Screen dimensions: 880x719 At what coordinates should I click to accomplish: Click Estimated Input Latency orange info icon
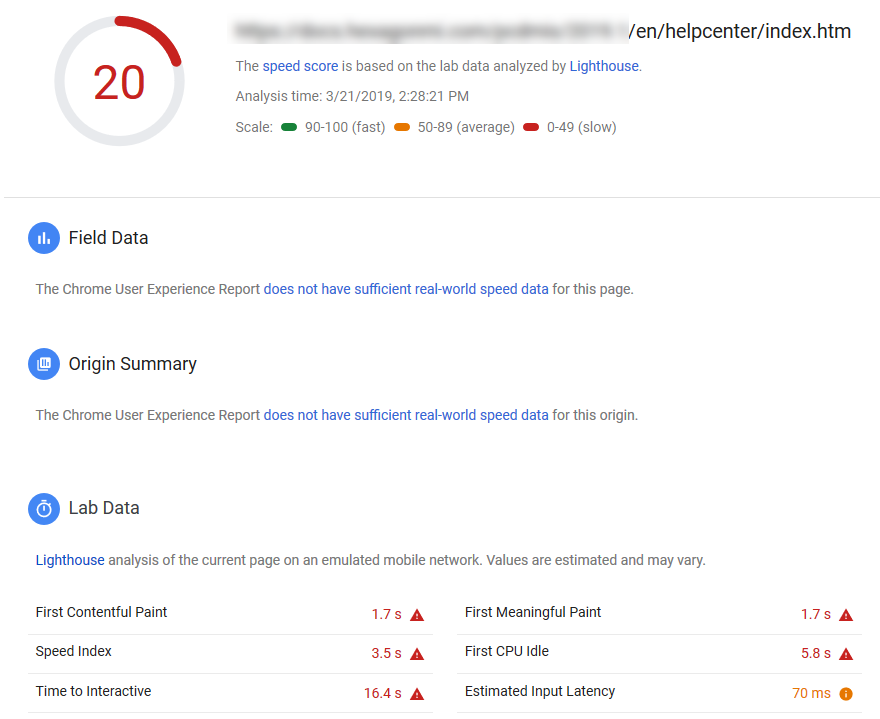[846, 694]
